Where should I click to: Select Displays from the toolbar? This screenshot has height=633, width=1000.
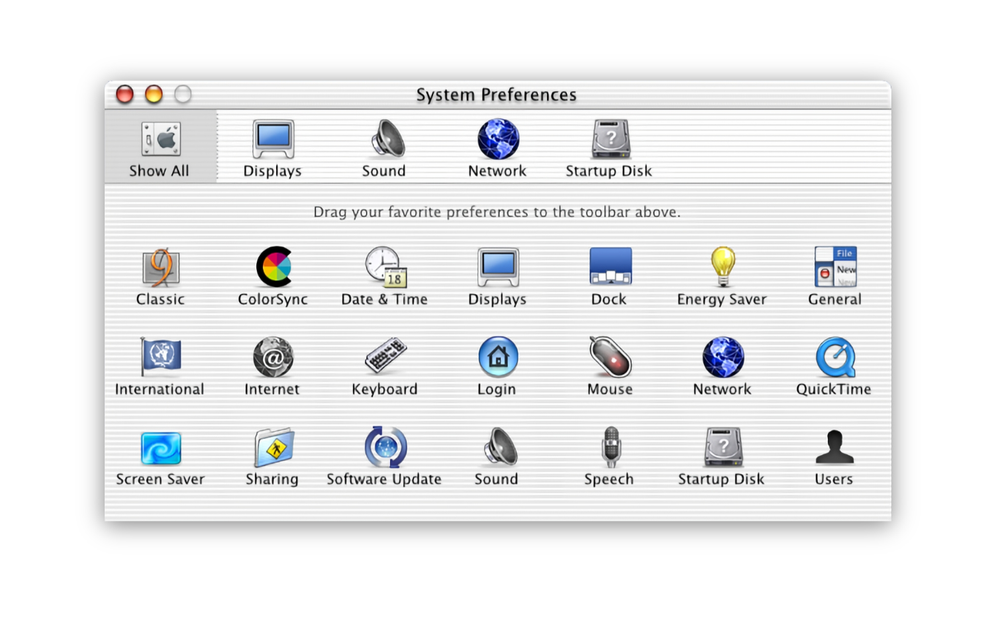tap(272, 143)
